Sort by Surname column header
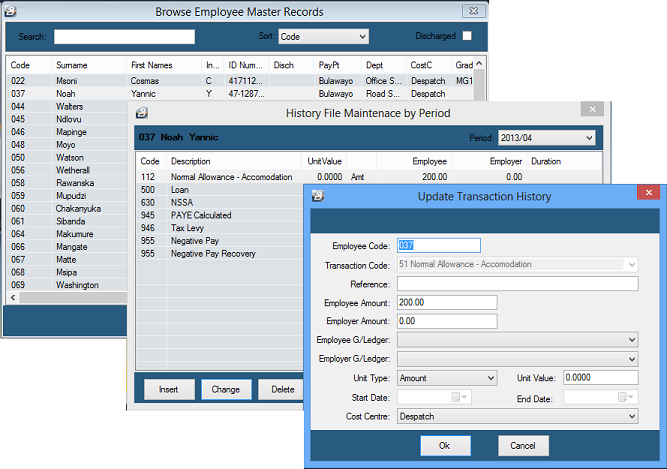Viewport: 667px width, 469px height. click(89, 65)
